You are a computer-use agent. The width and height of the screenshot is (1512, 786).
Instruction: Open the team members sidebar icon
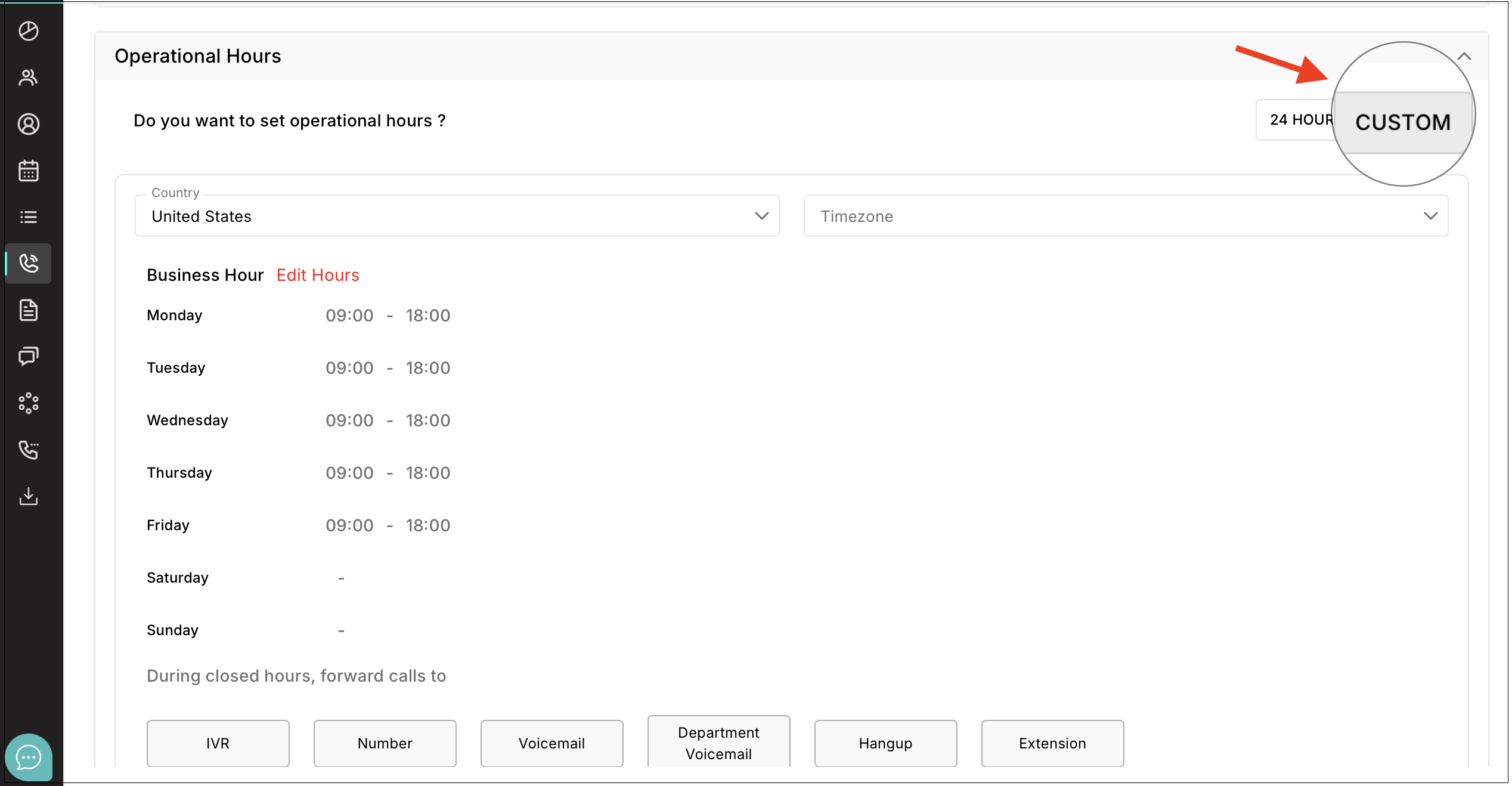[28, 78]
